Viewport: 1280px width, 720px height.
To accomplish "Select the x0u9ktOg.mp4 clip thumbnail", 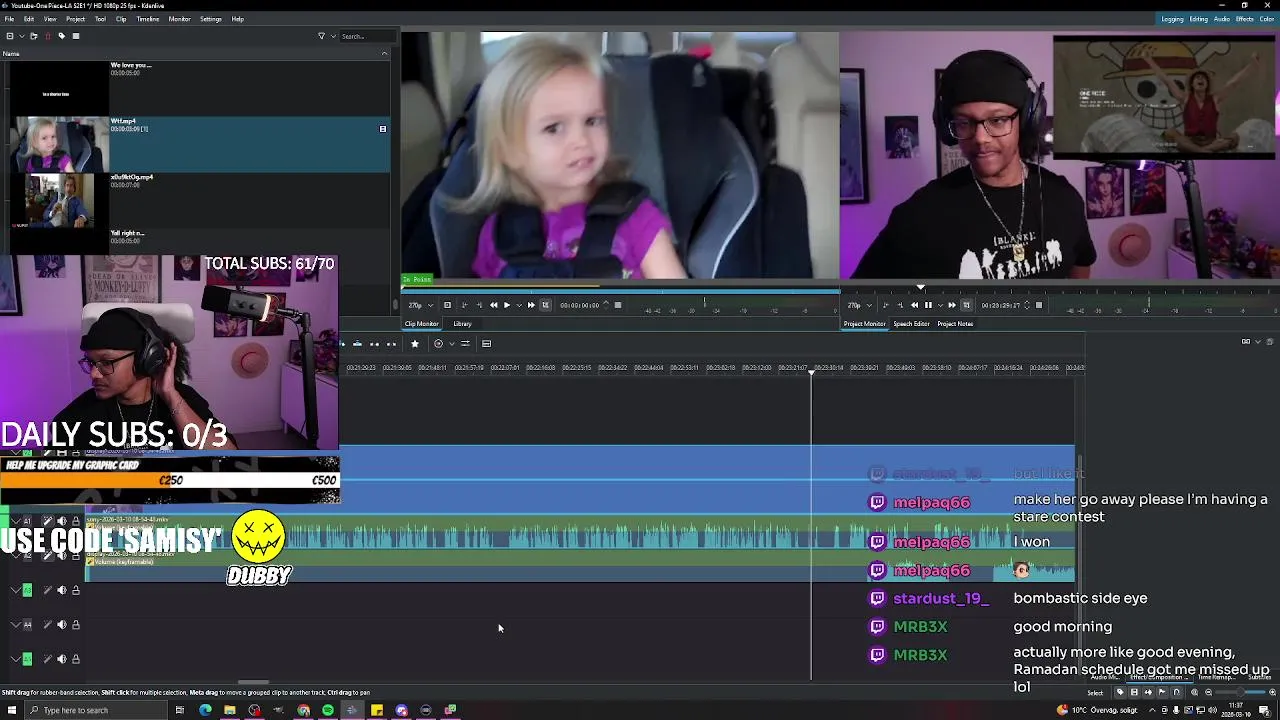I will point(59,200).
